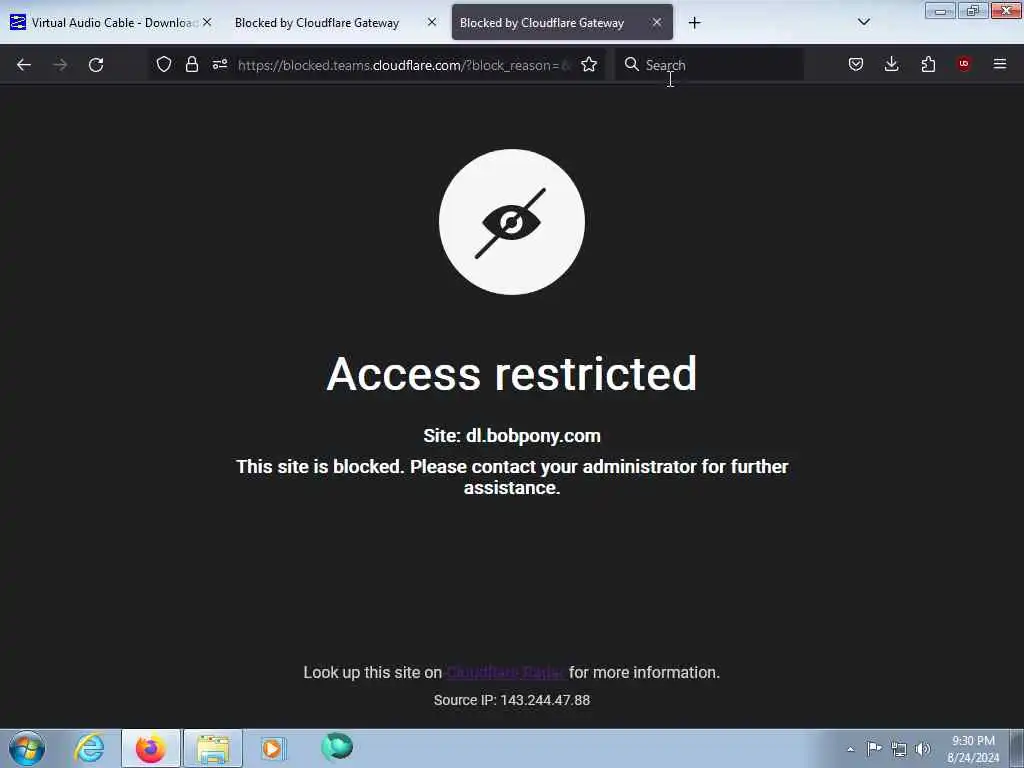This screenshot has height=768, width=1024.
Task: Reload the current page
Action: point(96,65)
